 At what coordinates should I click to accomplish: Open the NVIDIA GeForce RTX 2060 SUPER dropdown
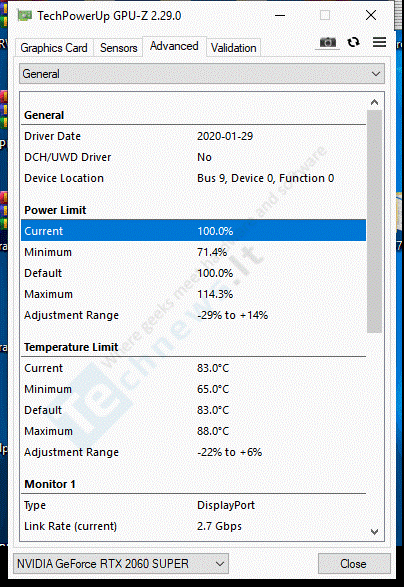(121, 563)
